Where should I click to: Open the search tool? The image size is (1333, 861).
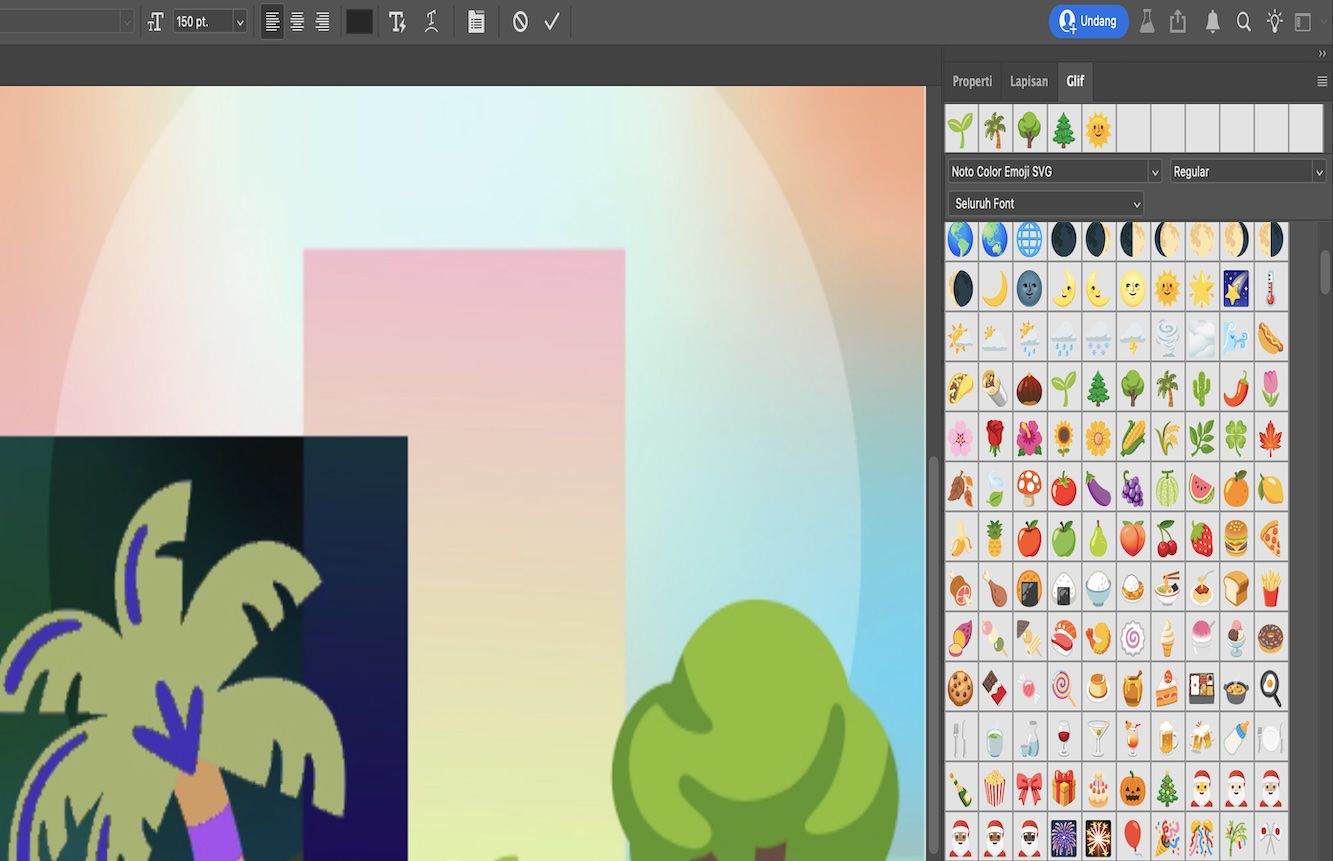point(1244,21)
